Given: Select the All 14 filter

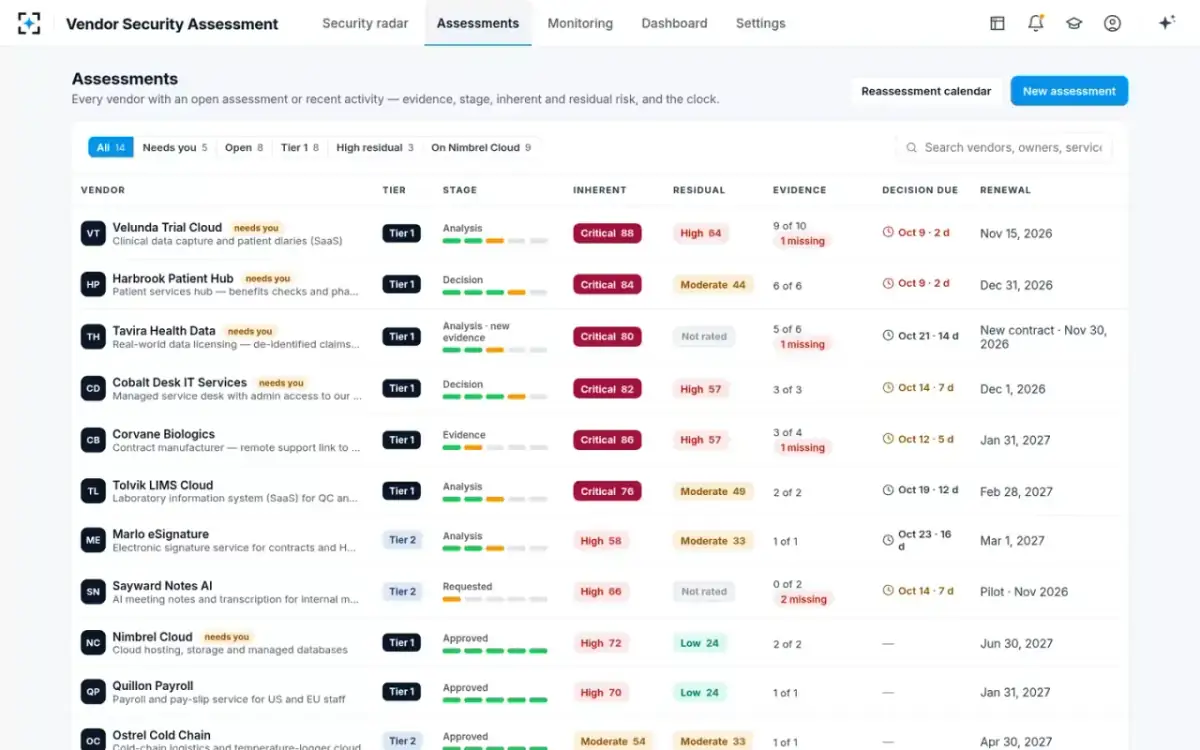Looking at the screenshot, I should 111,147.
